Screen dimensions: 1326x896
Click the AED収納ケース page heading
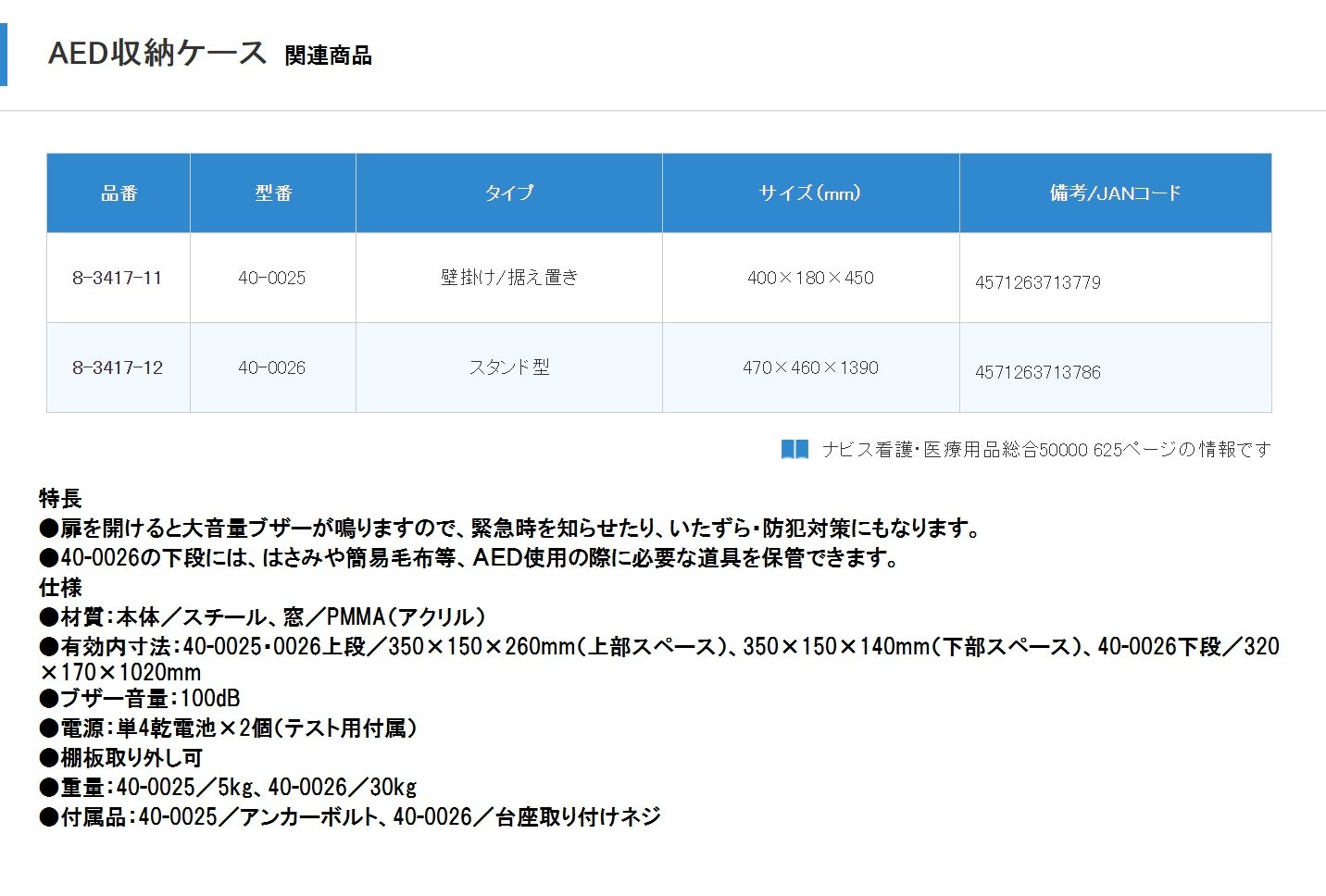pos(157,53)
